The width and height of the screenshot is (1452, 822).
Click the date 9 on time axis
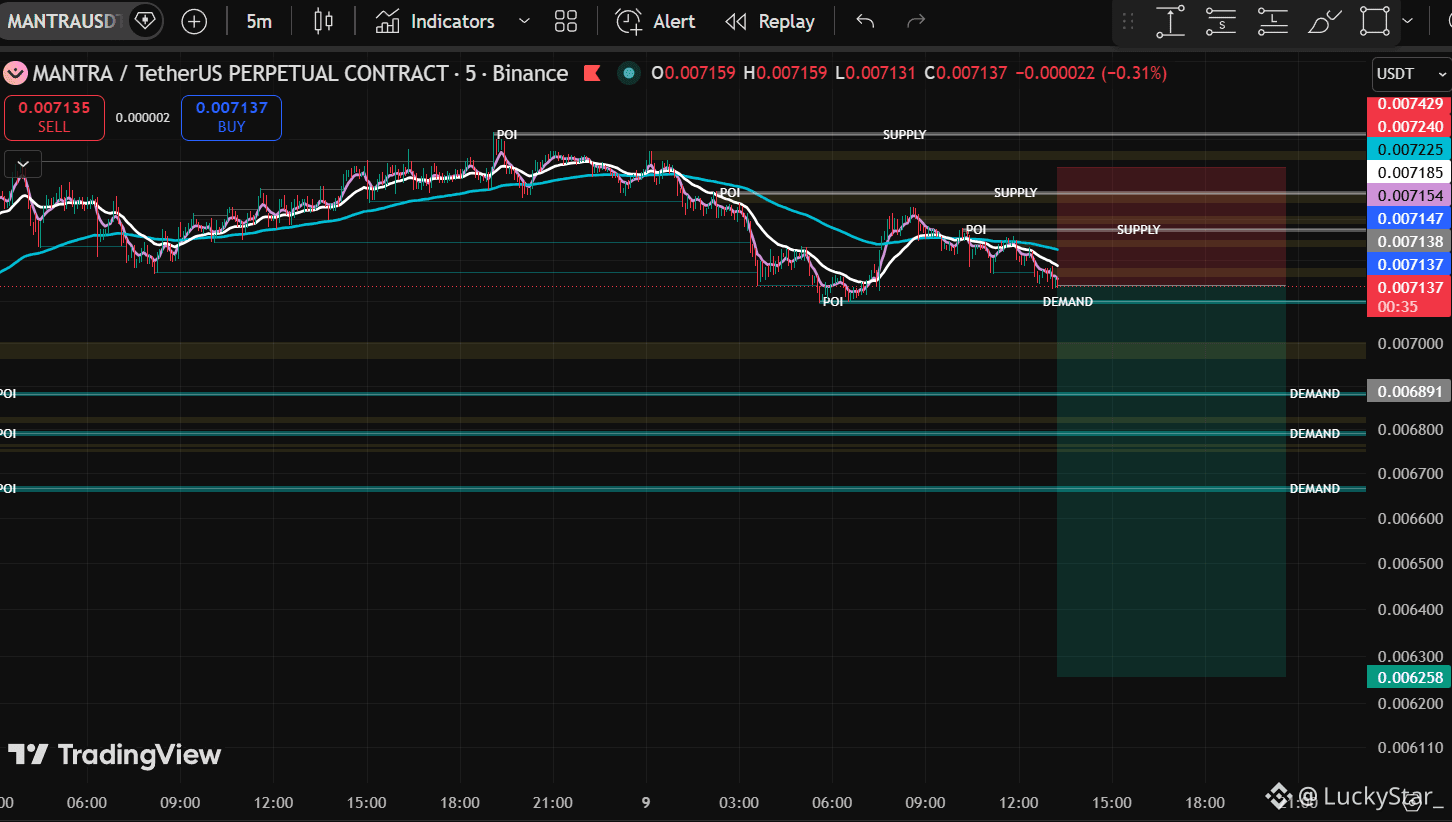[646, 802]
